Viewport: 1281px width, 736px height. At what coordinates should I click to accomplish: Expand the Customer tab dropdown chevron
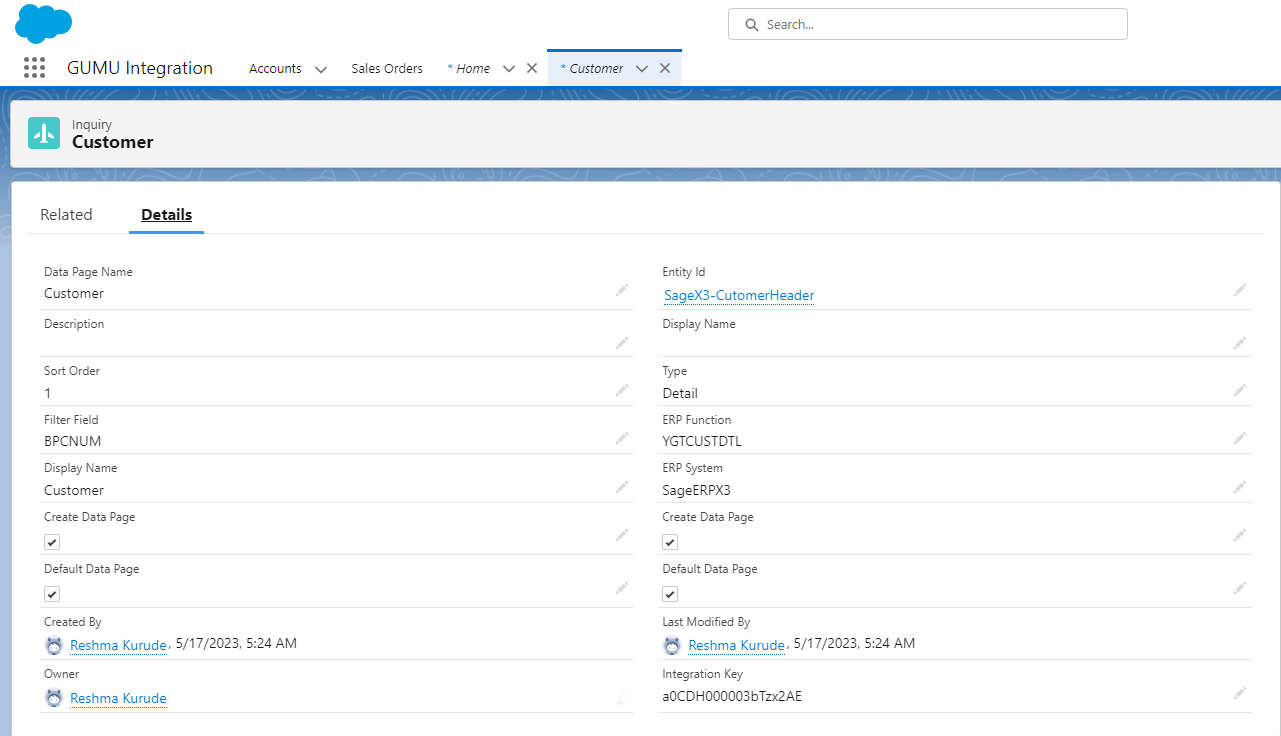click(642, 69)
